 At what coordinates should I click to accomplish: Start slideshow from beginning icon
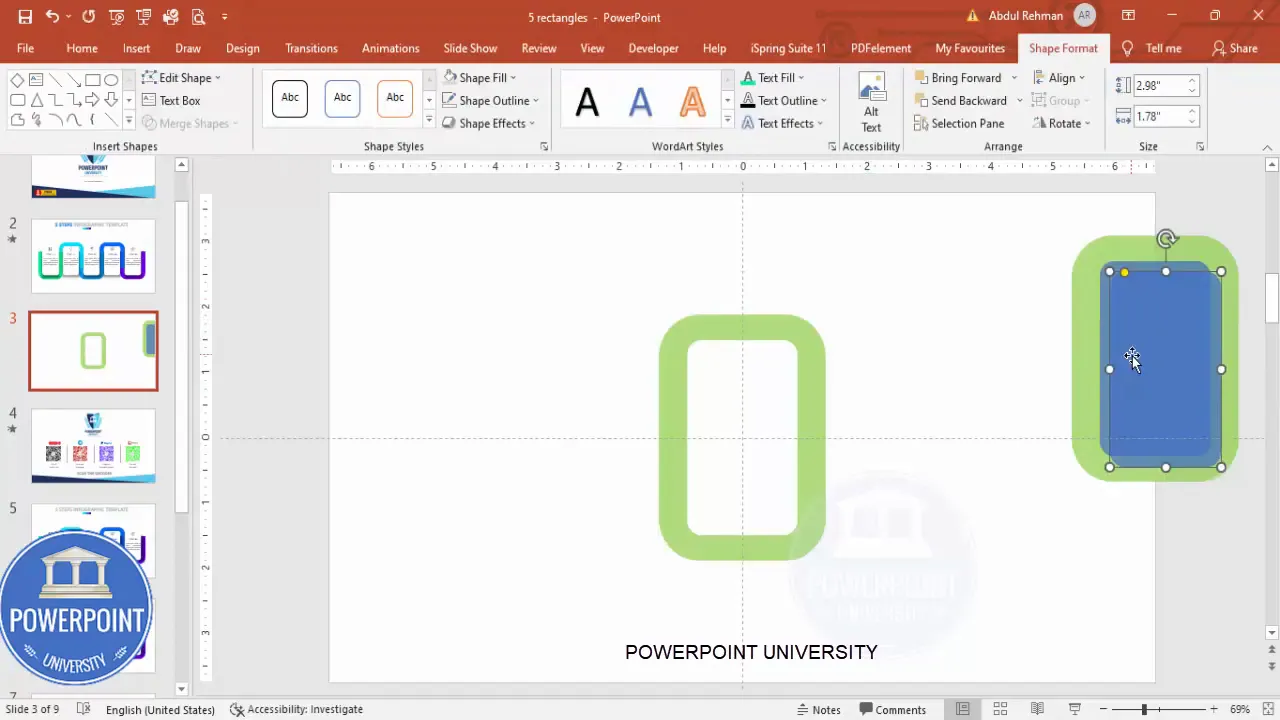pyautogui.click(x=116, y=17)
